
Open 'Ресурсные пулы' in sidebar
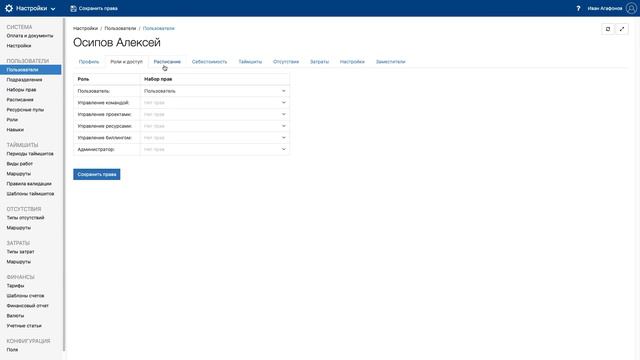pyautogui.click(x=25, y=110)
